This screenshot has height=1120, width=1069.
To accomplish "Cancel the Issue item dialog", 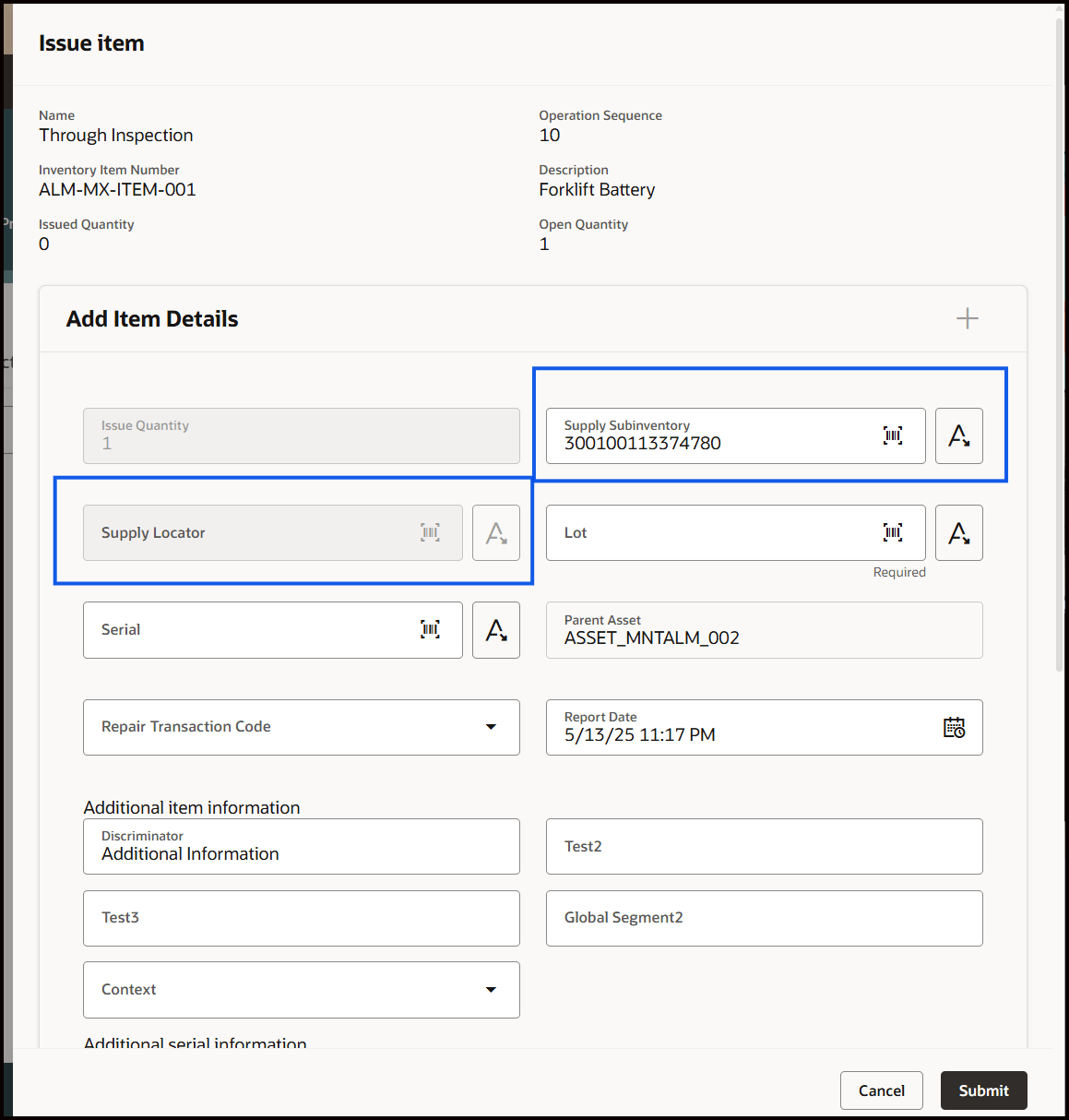I will [882, 1090].
